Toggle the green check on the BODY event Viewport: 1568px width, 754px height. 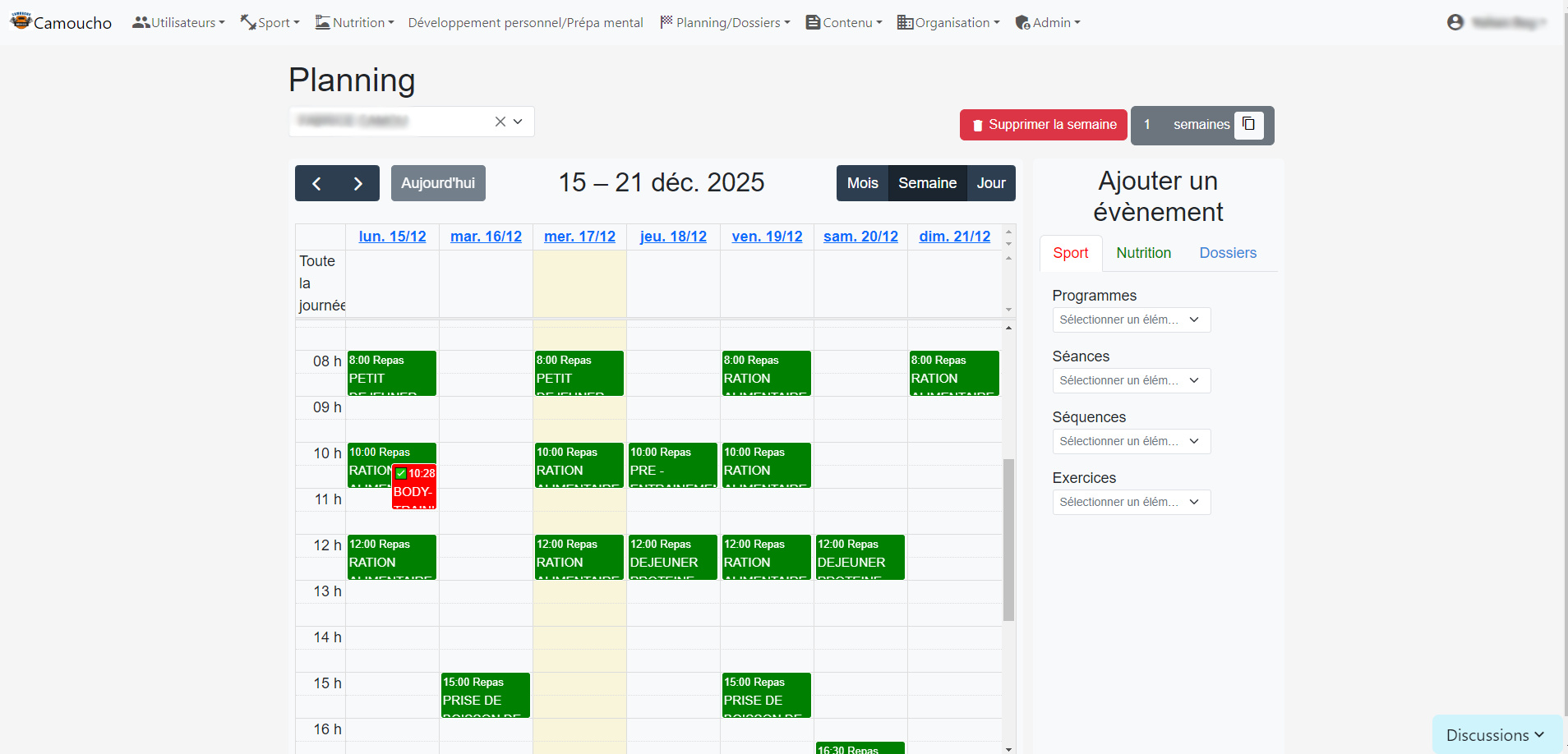click(x=400, y=473)
